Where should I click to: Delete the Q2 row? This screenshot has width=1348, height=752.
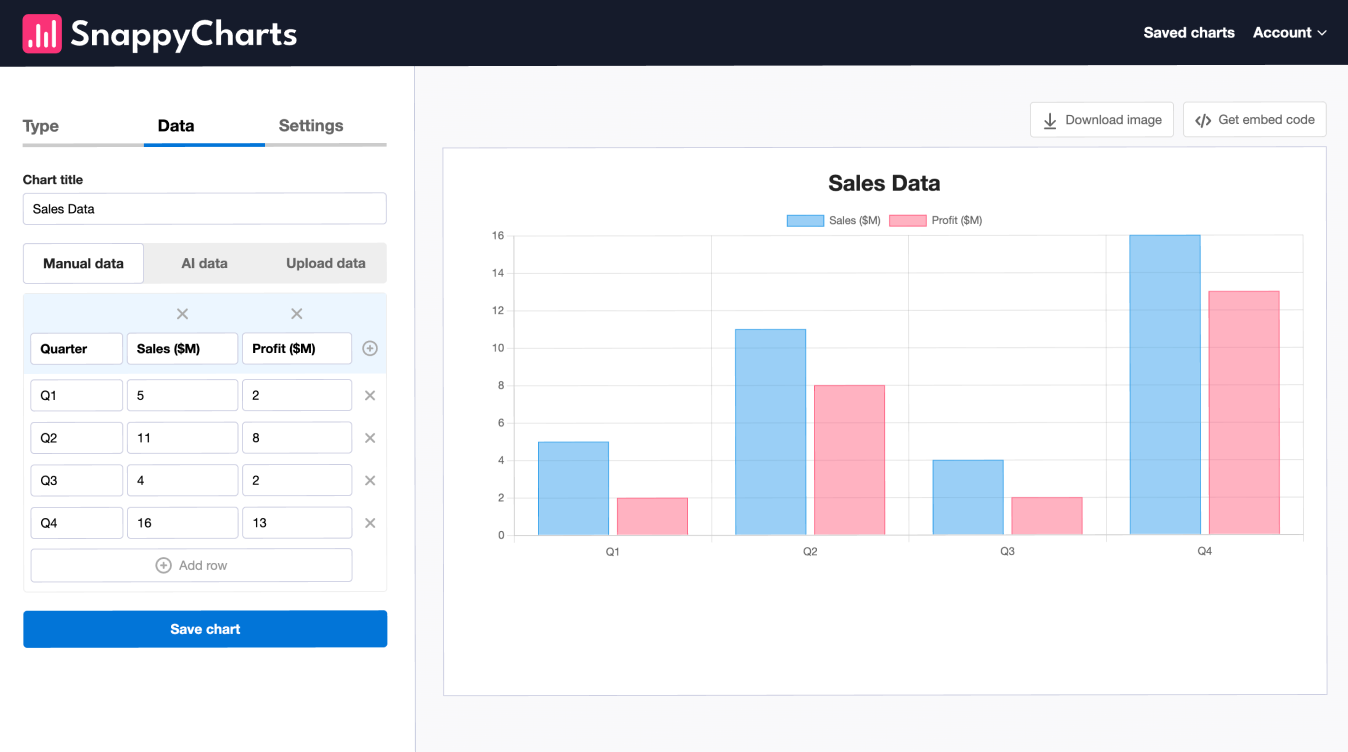click(370, 438)
